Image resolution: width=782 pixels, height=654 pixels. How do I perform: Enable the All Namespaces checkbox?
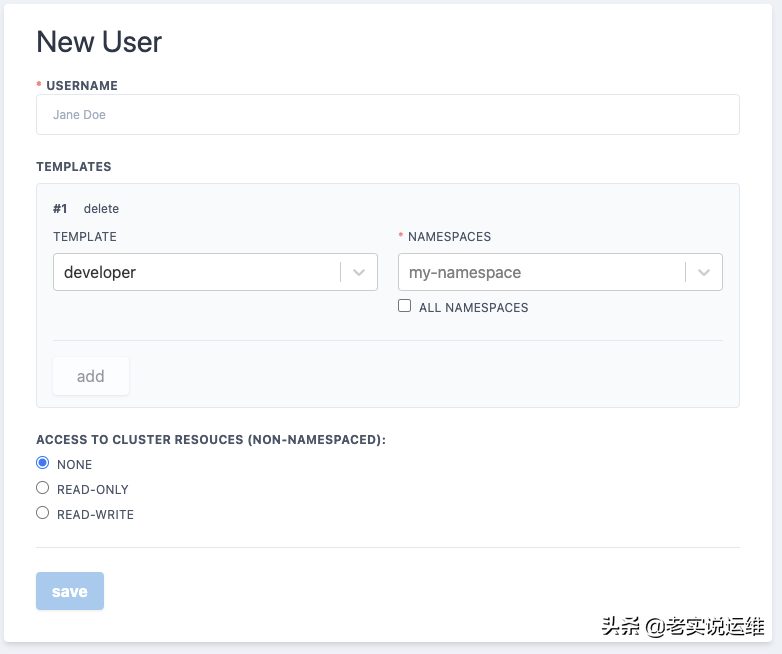[404, 306]
